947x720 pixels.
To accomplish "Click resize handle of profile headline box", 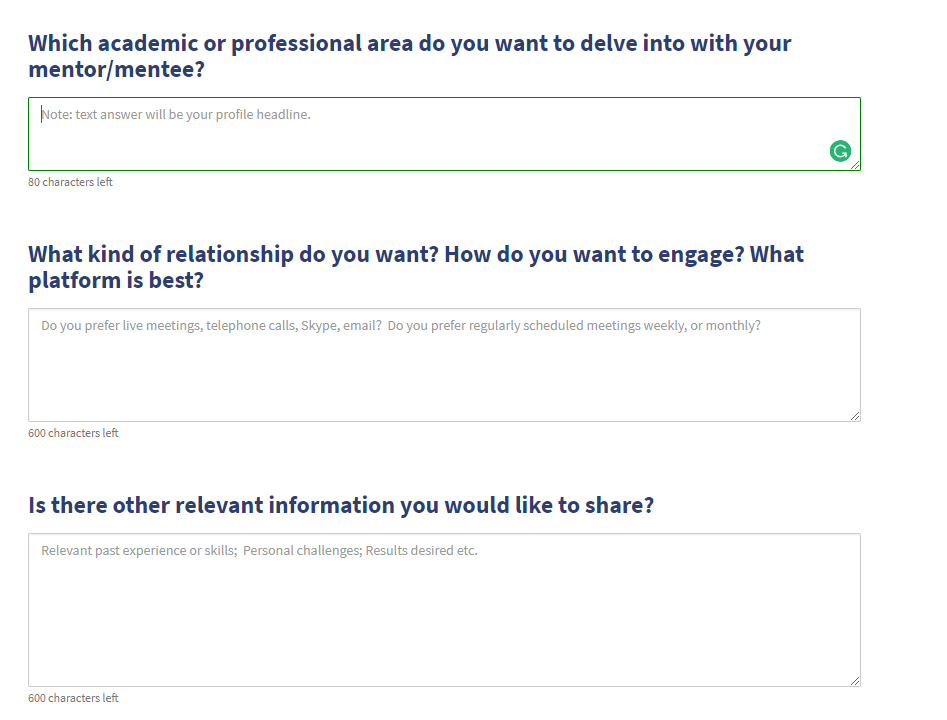I will point(855,165).
